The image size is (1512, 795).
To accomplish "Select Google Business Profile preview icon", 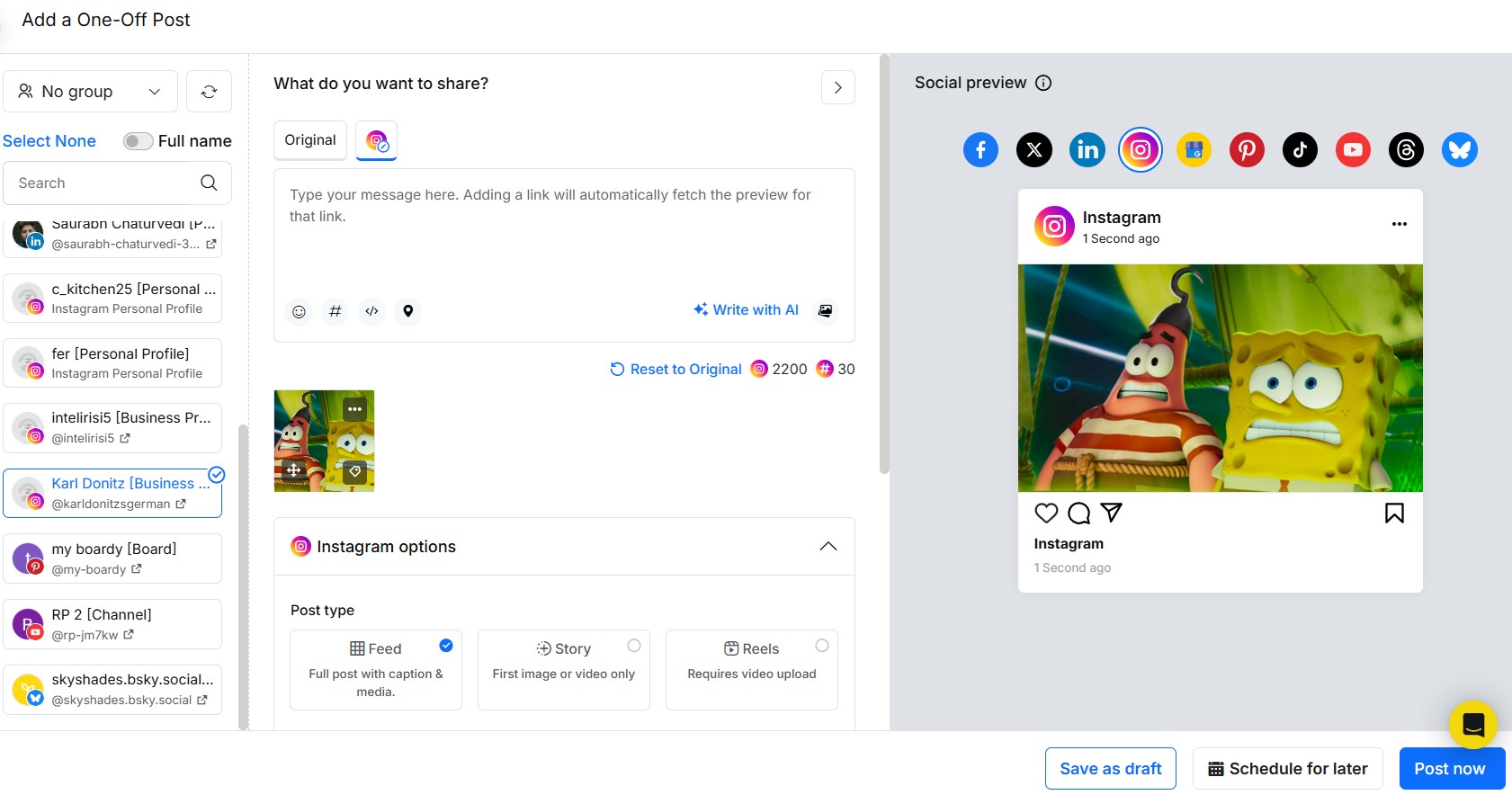I will coord(1194,149).
